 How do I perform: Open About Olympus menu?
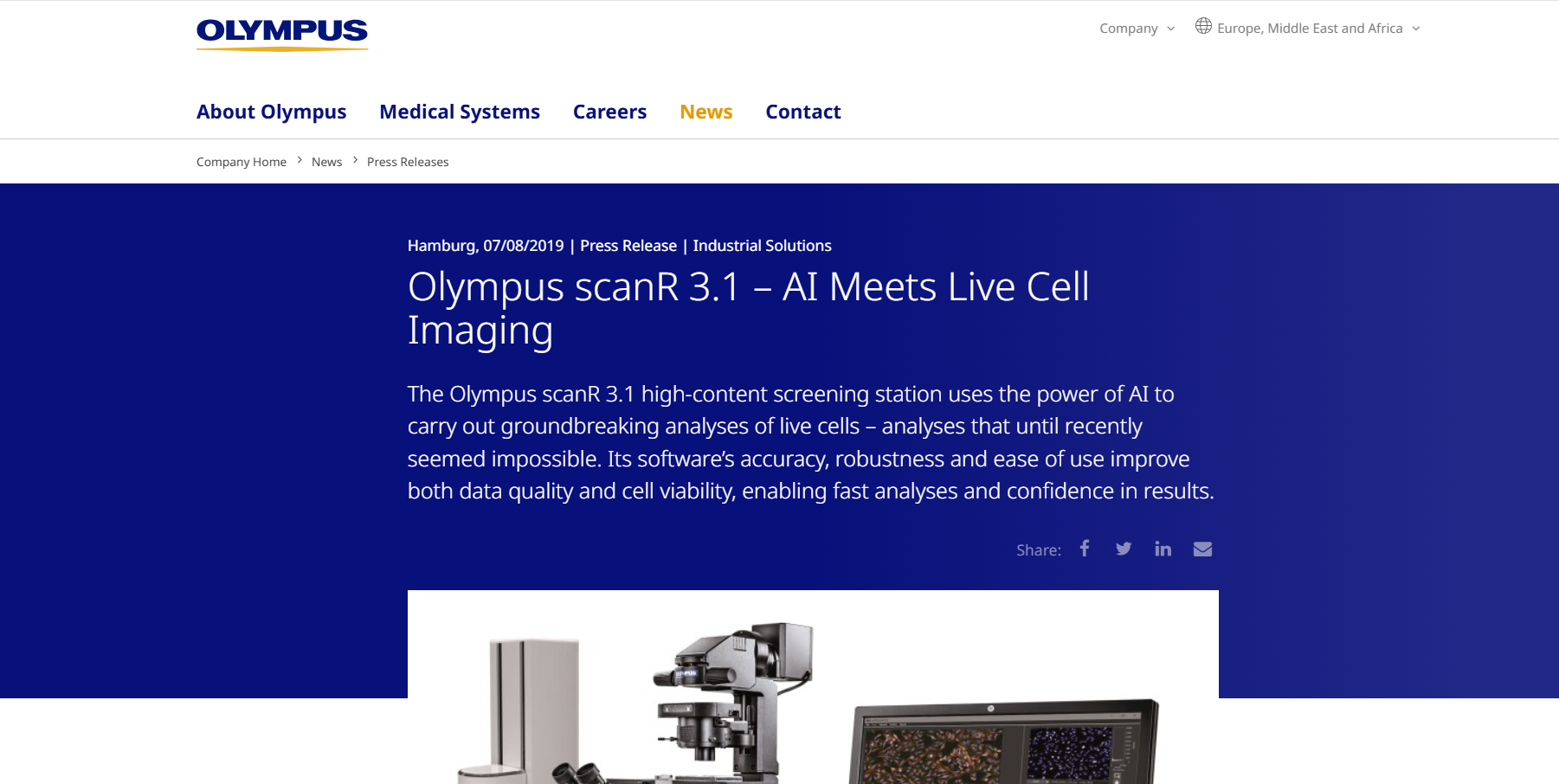pyautogui.click(x=271, y=112)
